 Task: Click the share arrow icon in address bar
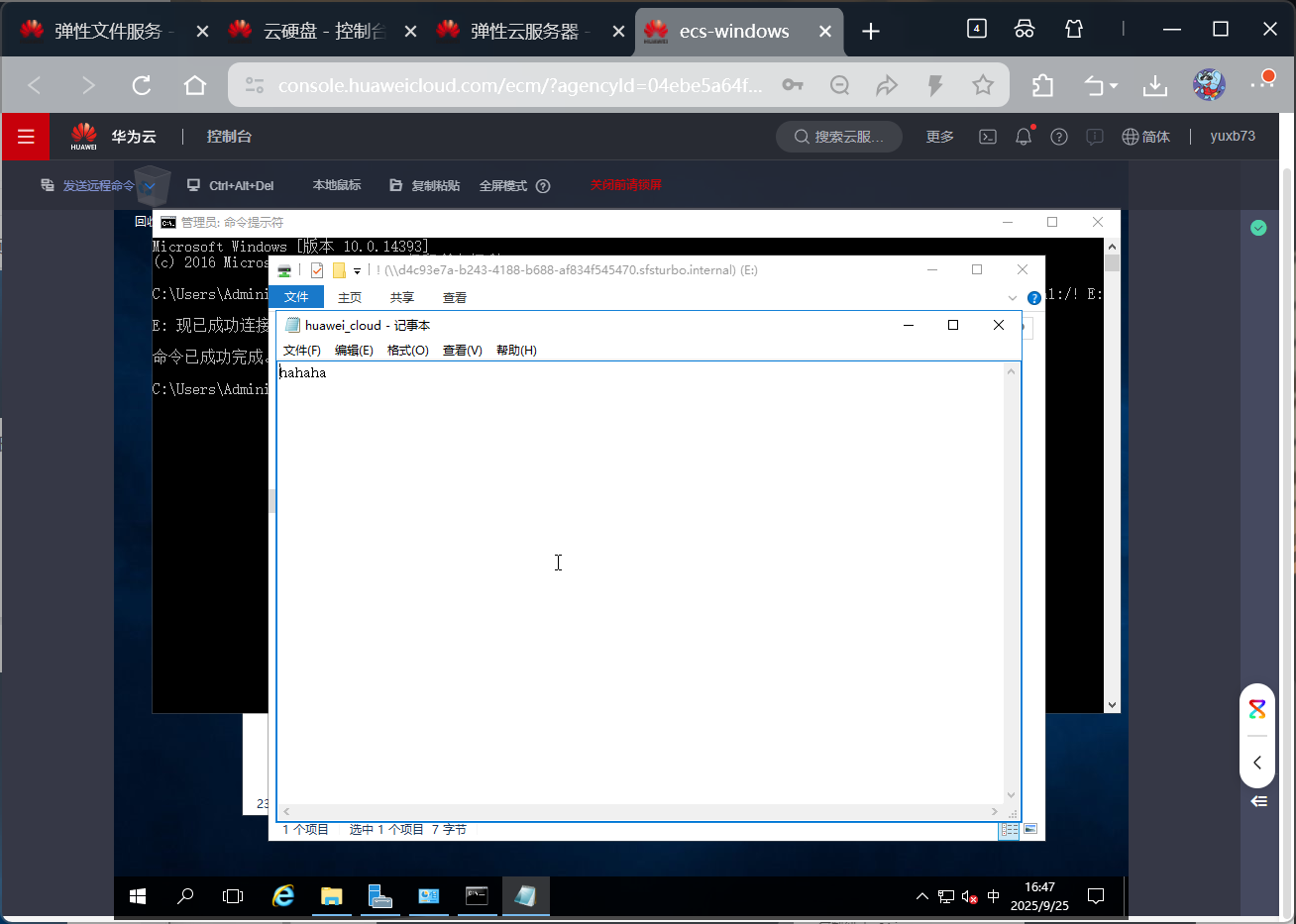(887, 85)
